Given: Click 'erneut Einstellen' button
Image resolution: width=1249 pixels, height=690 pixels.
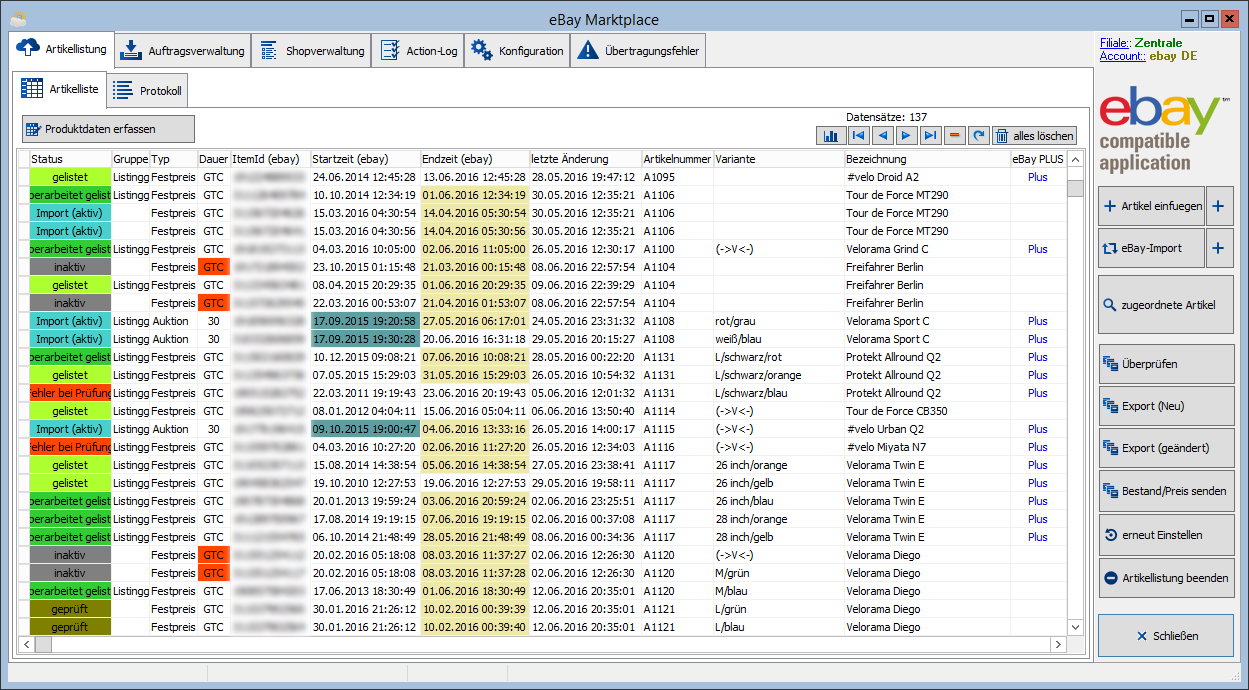Looking at the screenshot, I should [1166, 535].
